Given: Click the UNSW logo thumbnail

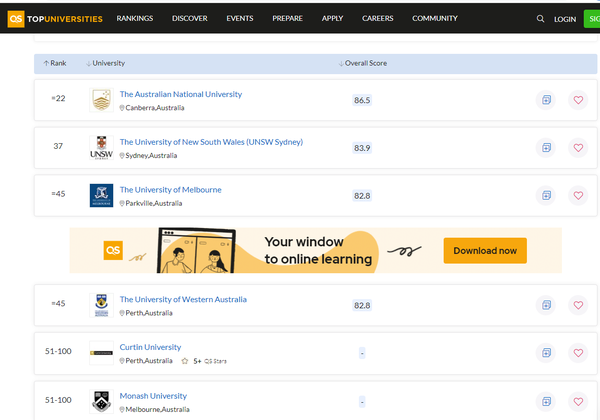Looking at the screenshot, I should click(101, 148).
